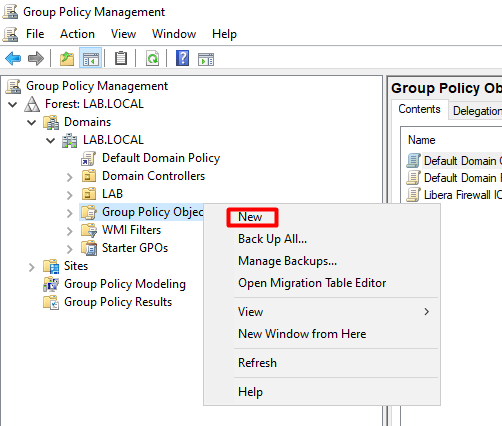
Task: Toggle the Show/Hide Console Tree toolbar icon
Action: (91, 59)
